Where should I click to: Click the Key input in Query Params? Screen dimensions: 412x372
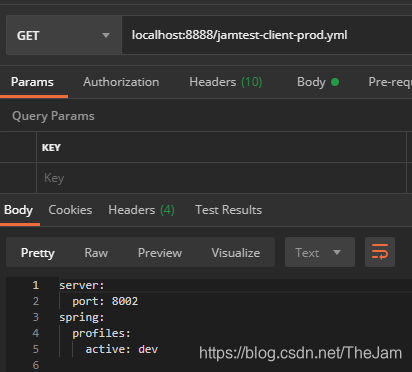coord(221,178)
